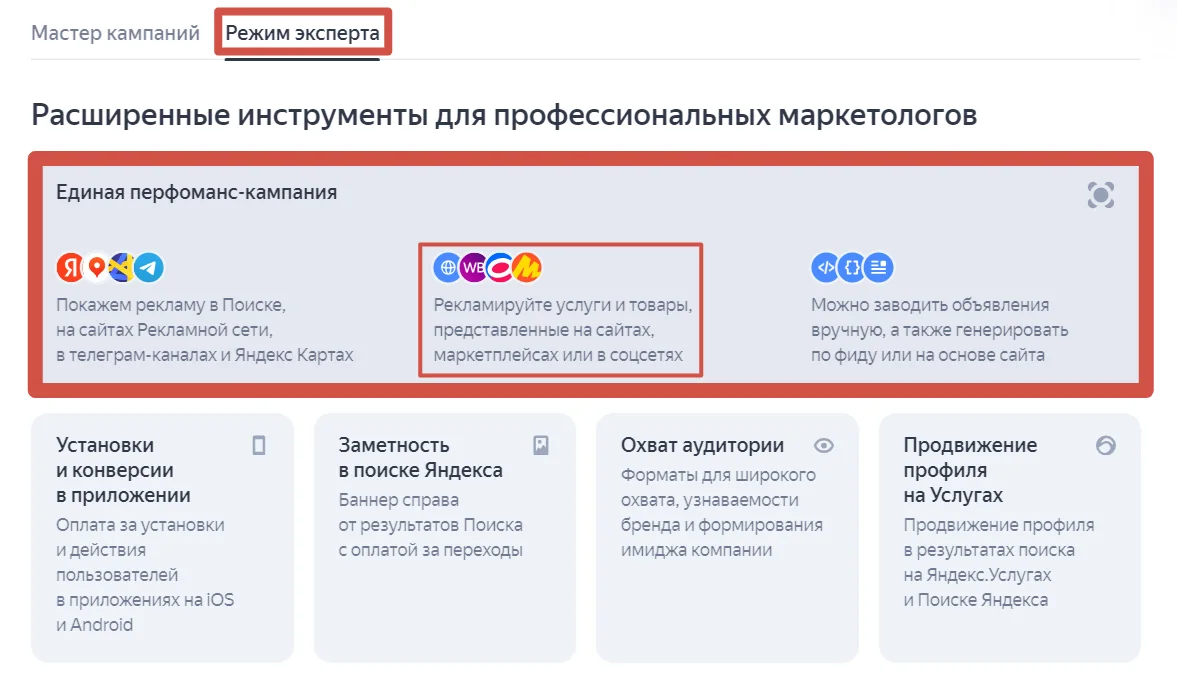Screen dimensions: 1177x686
Task: Click the curly braces feed icon
Action: click(851, 267)
